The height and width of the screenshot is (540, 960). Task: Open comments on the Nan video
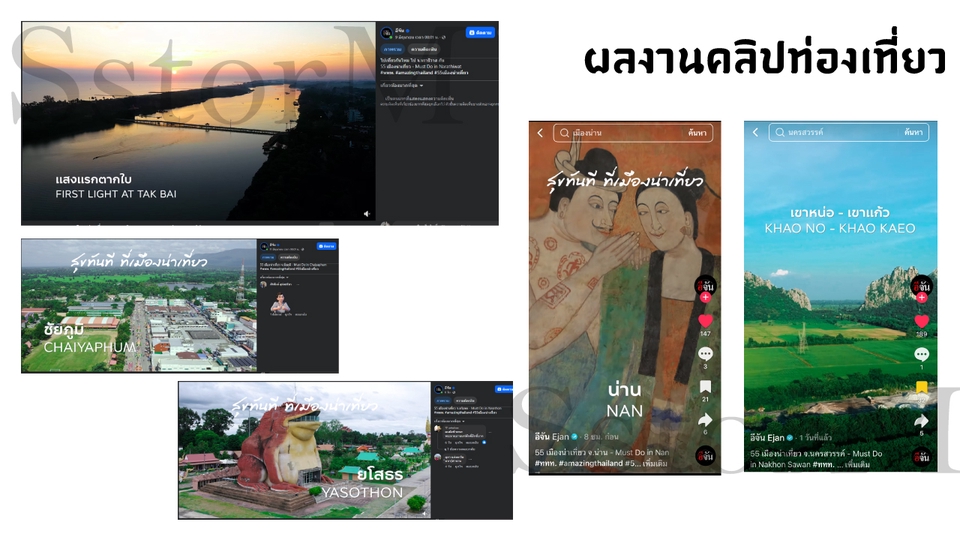point(705,354)
